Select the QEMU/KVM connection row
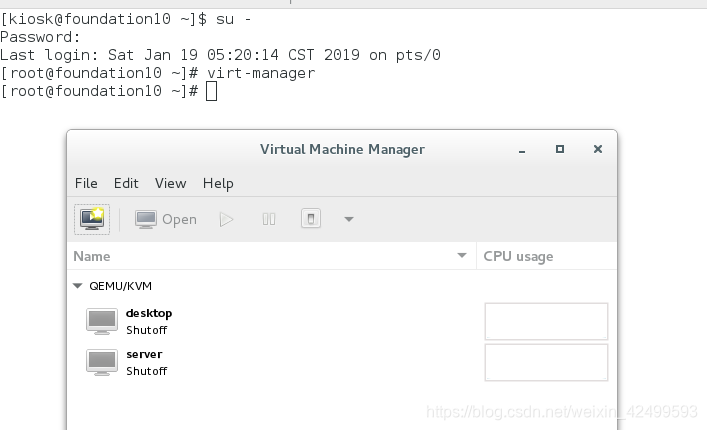Viewport: 707px width, 430px height. (342, 286)
